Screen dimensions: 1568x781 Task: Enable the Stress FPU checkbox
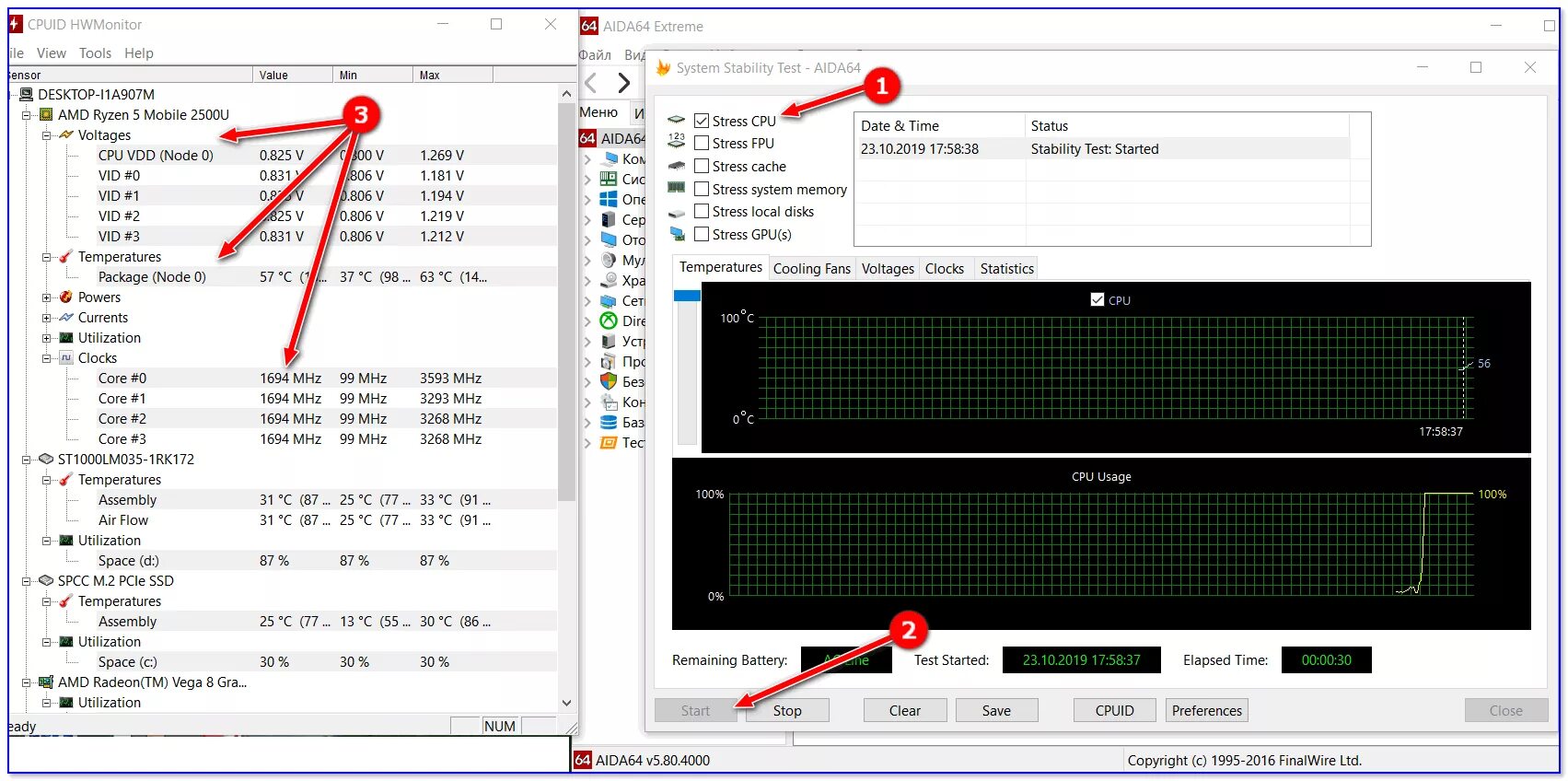pos(702,143)
